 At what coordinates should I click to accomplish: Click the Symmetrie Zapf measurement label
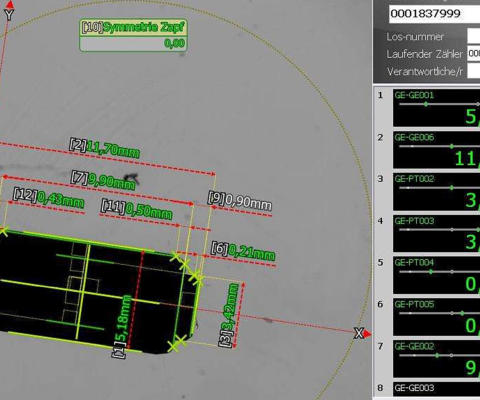click(133, 35)
